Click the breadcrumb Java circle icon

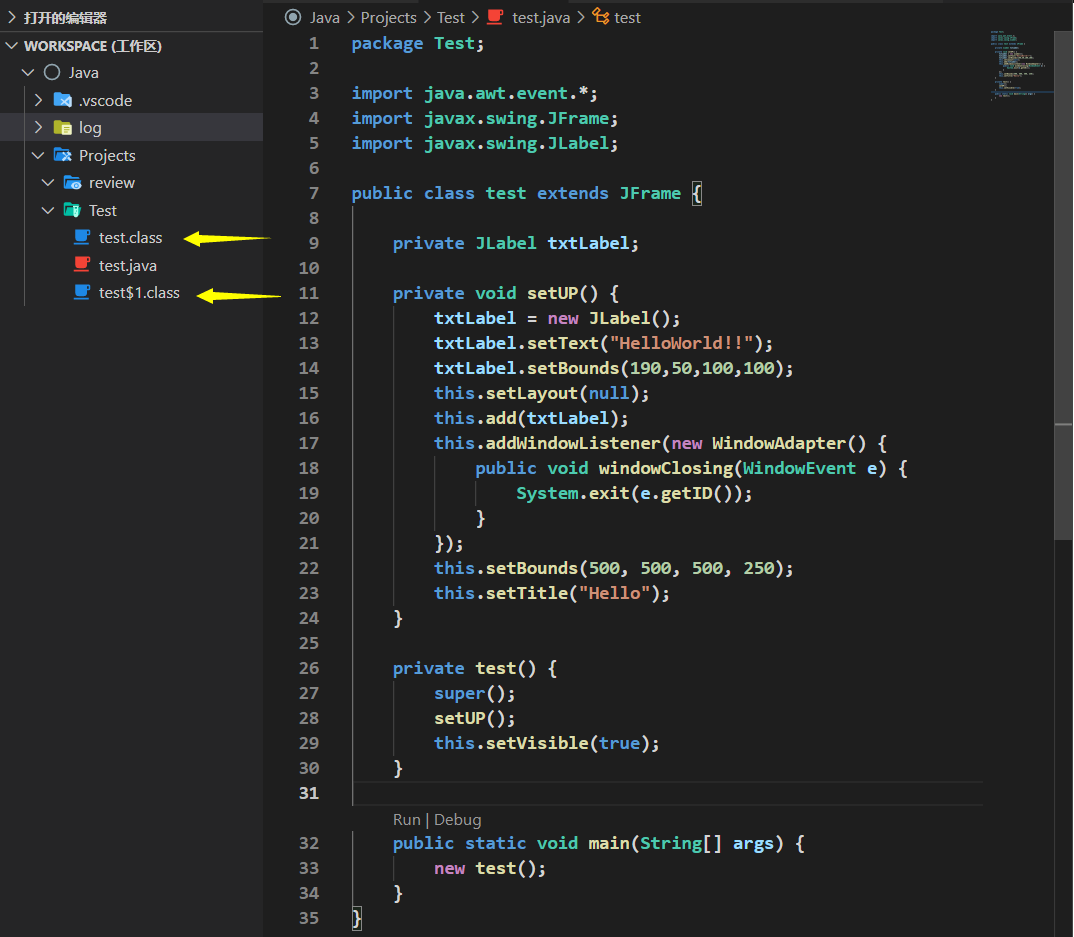[293, 17]
